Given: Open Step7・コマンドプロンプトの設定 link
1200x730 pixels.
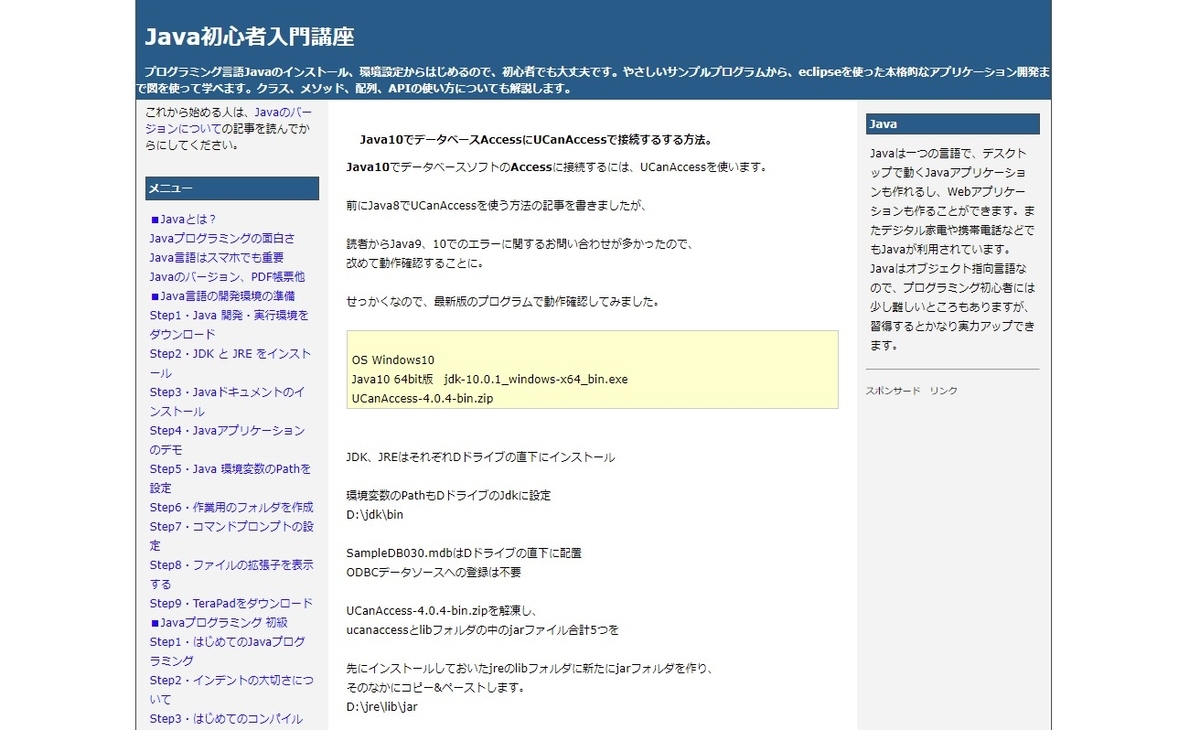Looking at the screenshot, I should tap(231, 535).
